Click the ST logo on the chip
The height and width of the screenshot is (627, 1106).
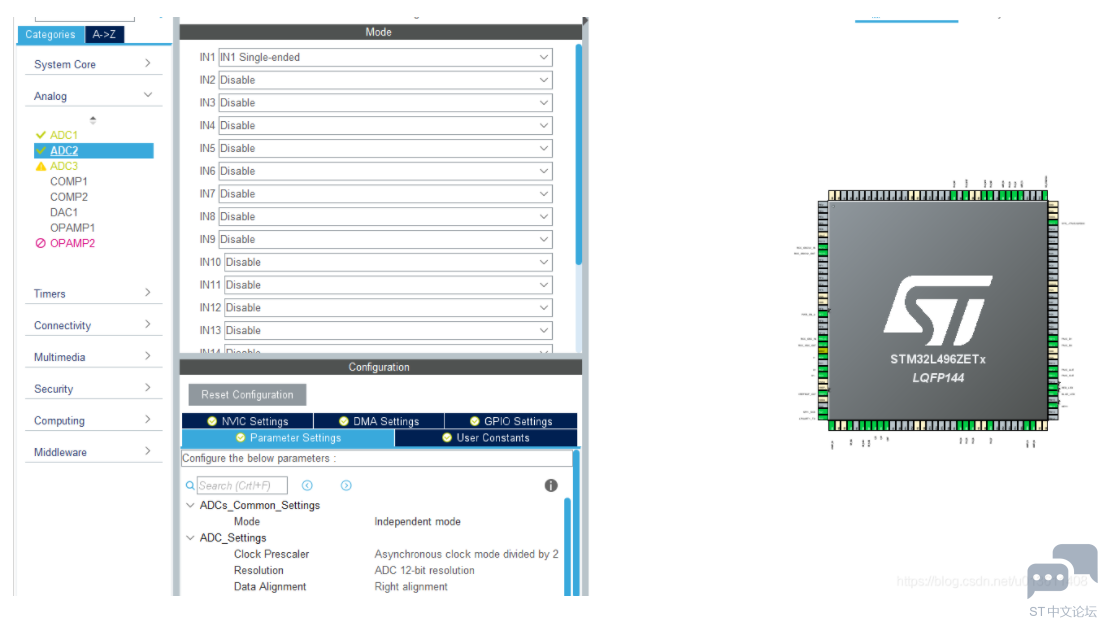click(x=937, y=305)
